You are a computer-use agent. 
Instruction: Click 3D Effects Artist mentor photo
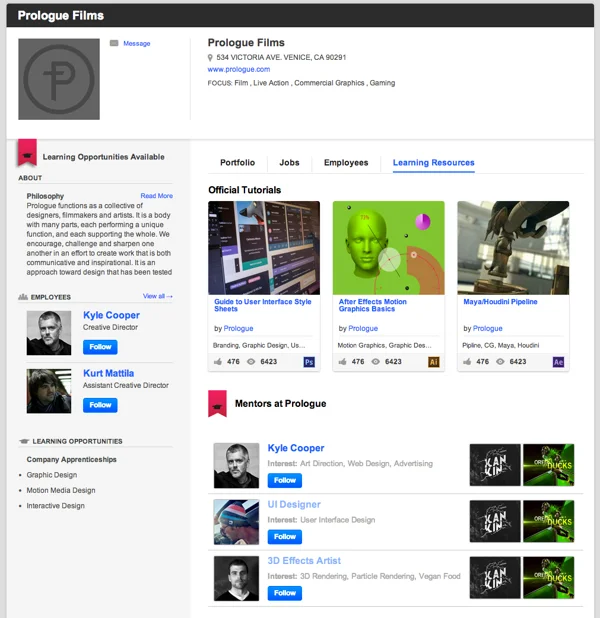pos(236,578)
